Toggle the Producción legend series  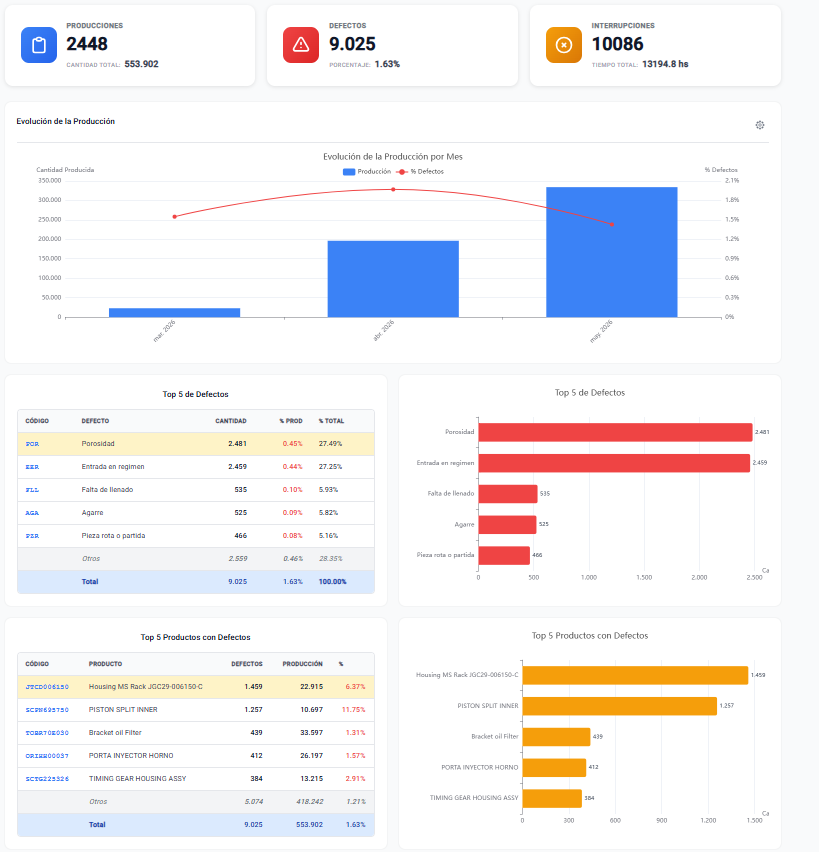(367, 172)
